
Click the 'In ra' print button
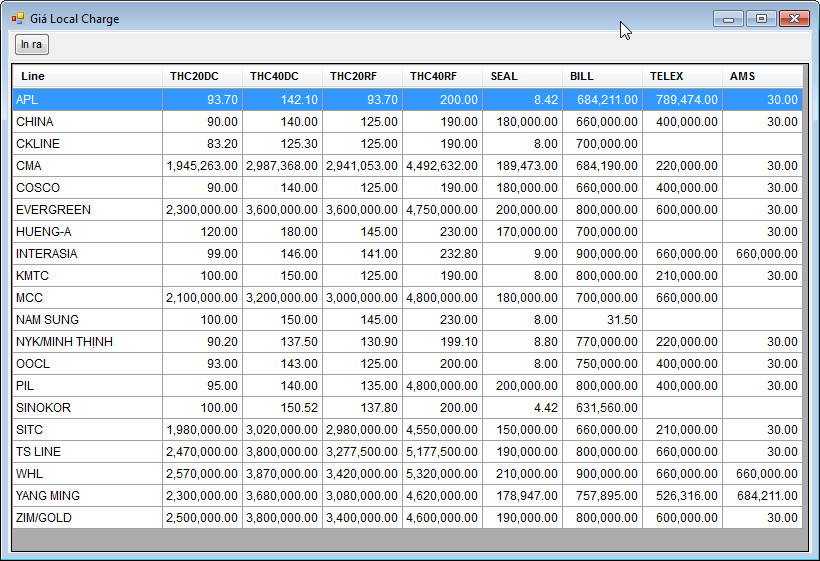pos(31,44)
